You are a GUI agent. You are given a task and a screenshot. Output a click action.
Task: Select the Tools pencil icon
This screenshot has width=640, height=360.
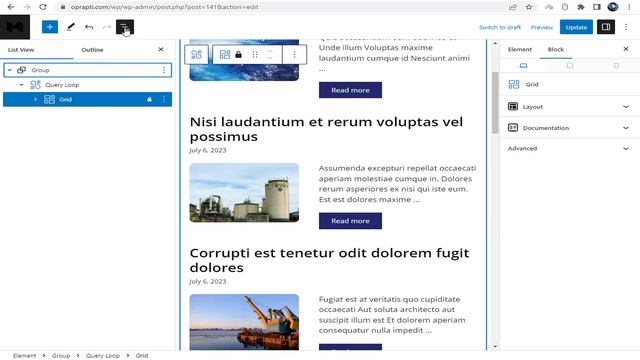point(71,27)
